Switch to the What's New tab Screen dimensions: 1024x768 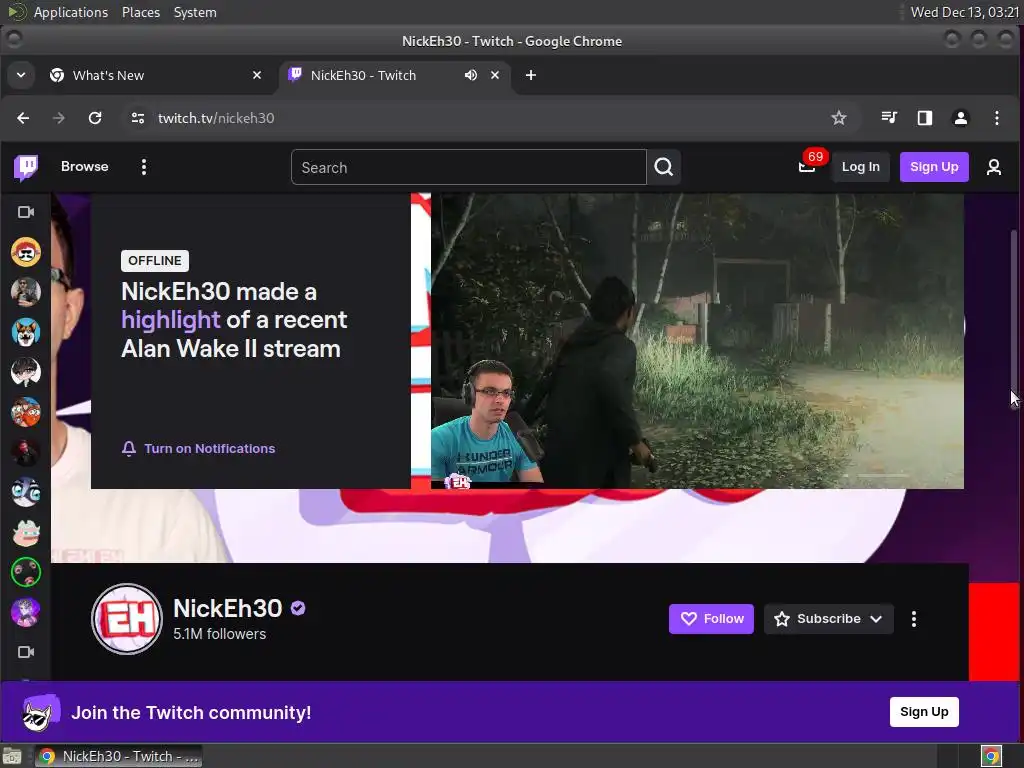coord(157,76)
